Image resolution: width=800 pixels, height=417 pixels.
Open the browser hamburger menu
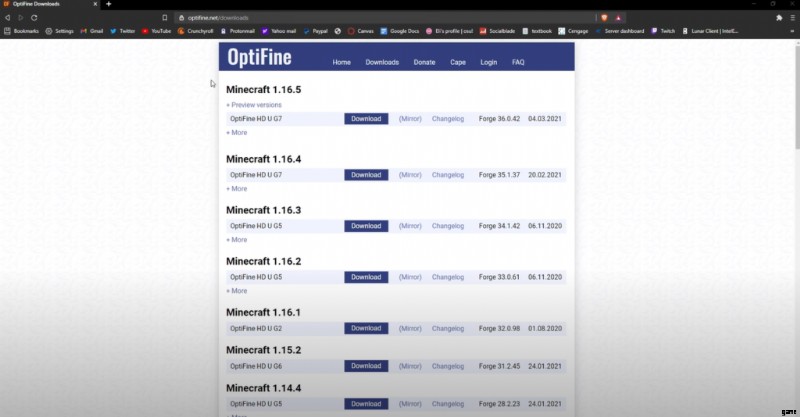(793, 18)
